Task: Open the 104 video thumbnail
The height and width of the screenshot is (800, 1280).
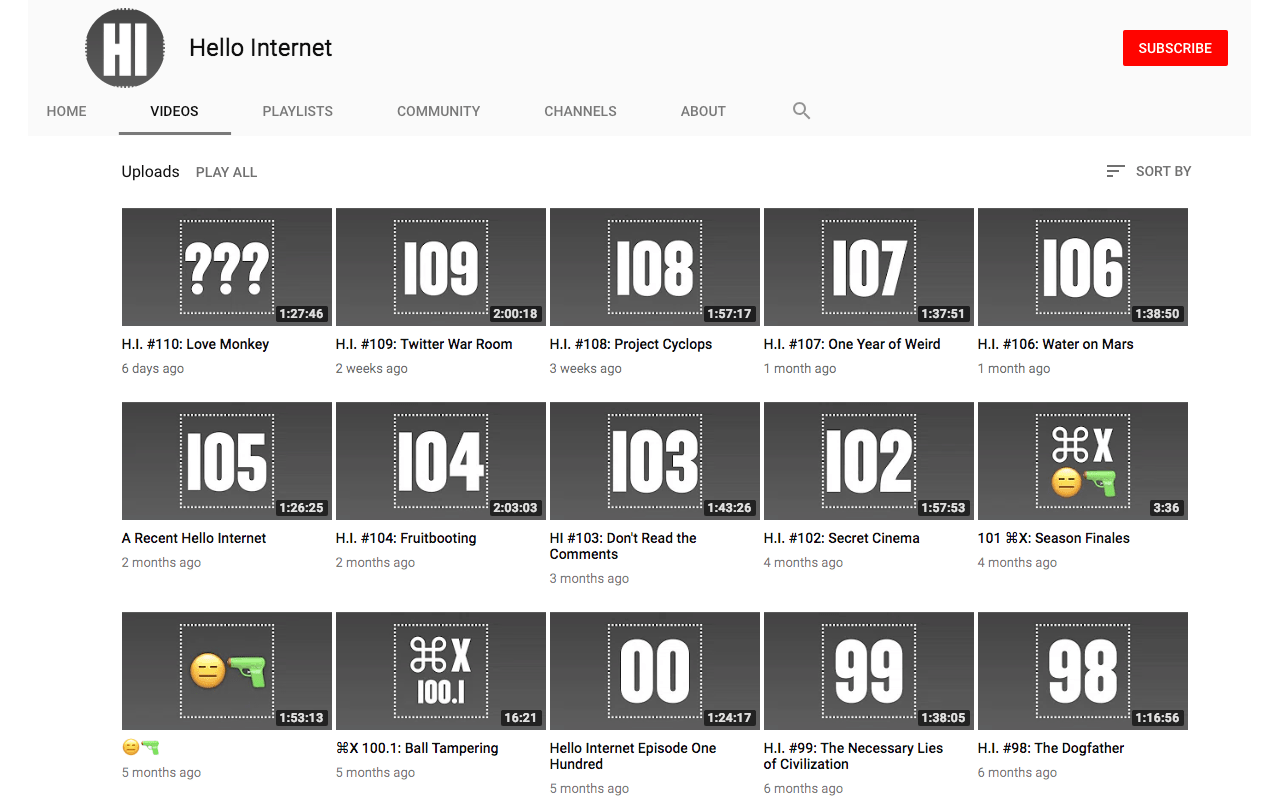Action: click(441, 461)
